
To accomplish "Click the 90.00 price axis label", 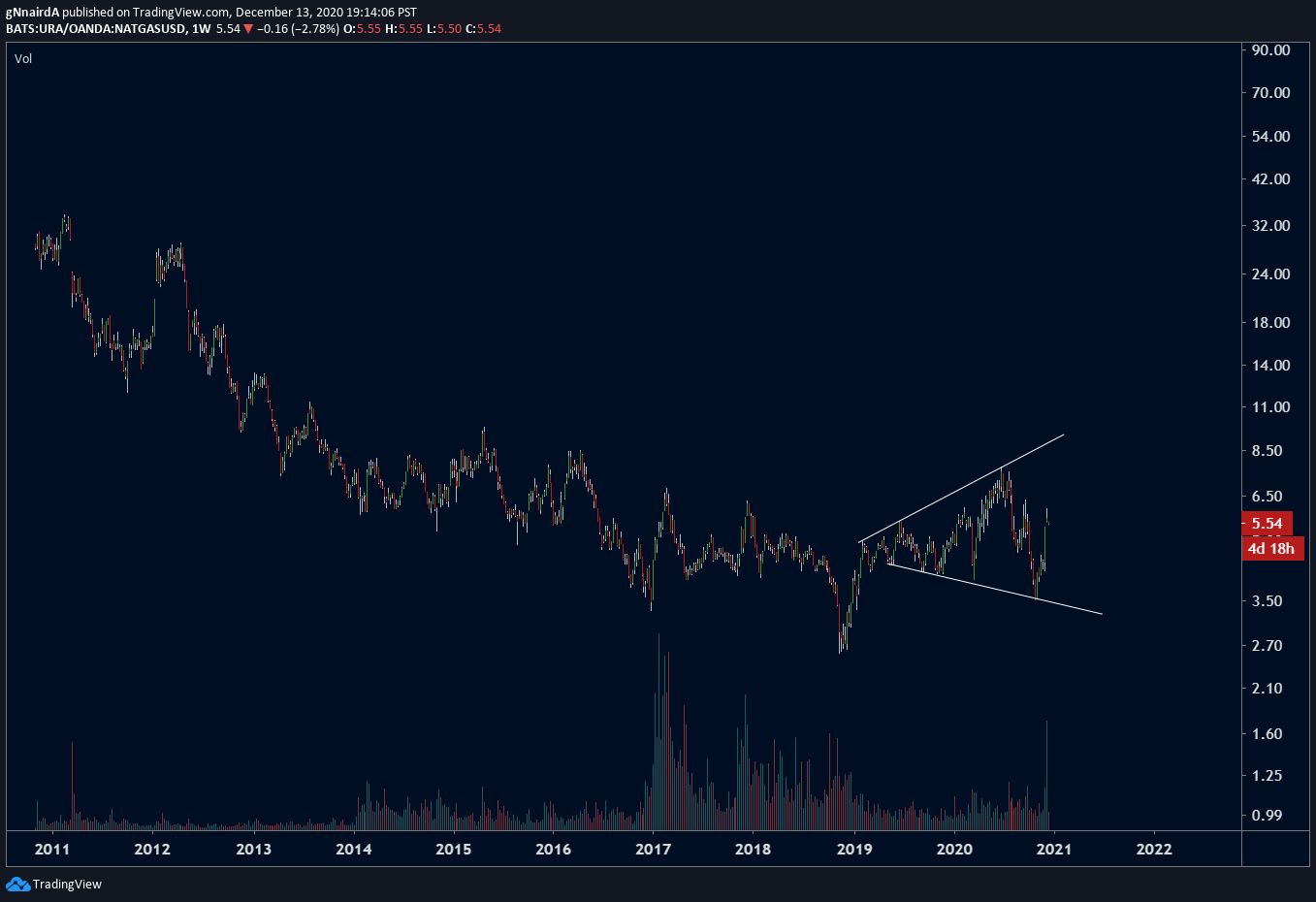I will (x=1270, y=50).
